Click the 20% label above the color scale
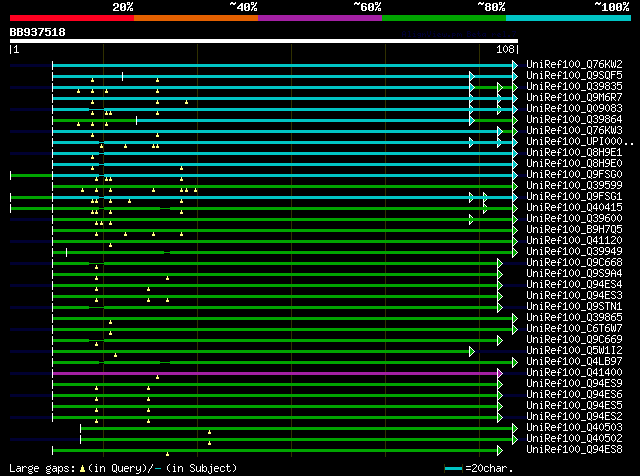The height and width of the screenshot is (476, 640). (122, 7)
